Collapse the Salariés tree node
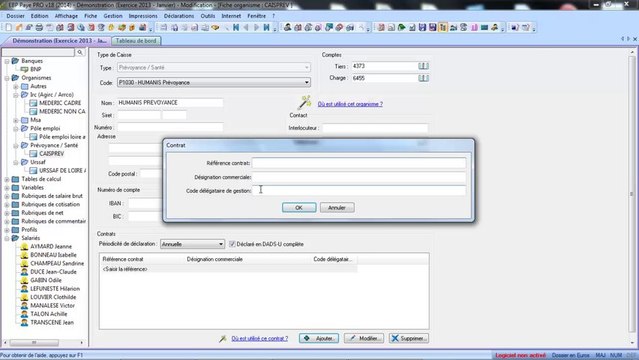 (7, 238)
